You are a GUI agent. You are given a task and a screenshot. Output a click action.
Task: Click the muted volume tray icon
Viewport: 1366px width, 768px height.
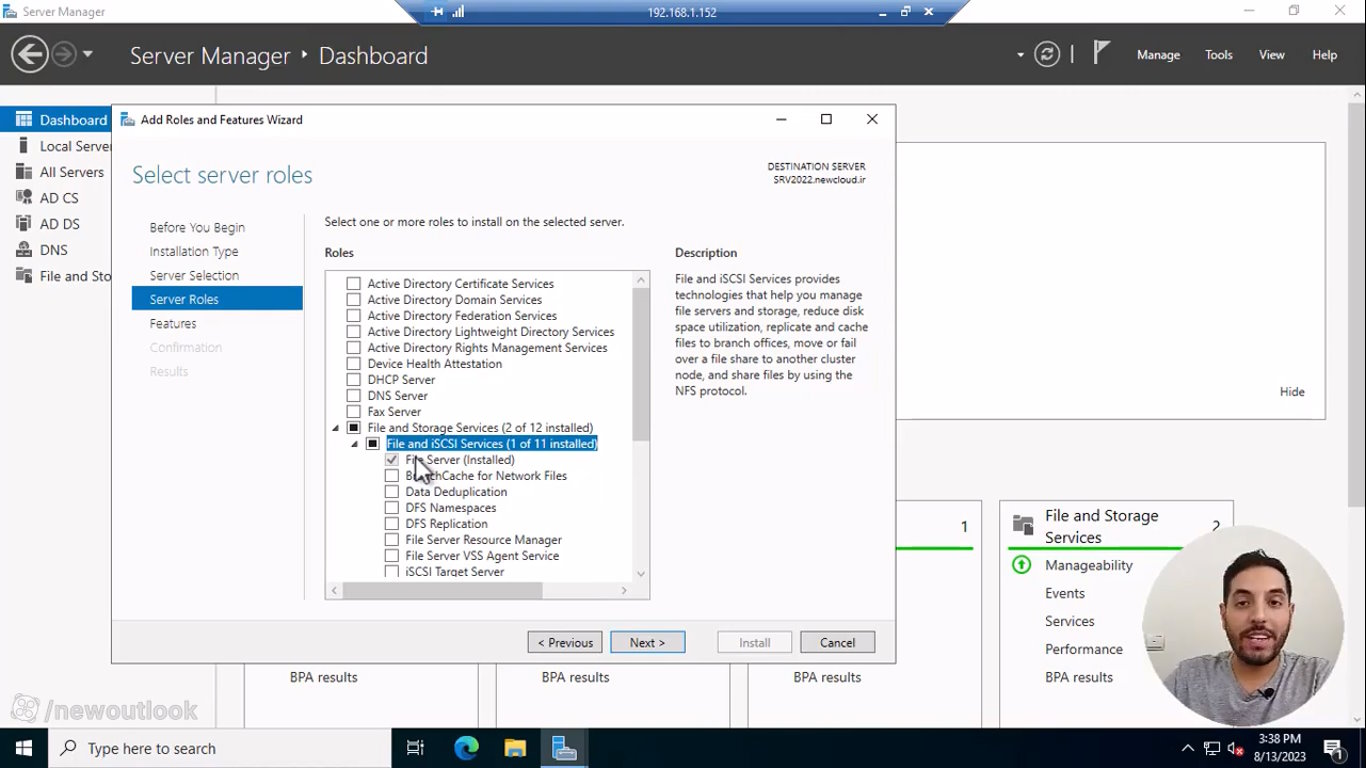tap(1235, 748)
